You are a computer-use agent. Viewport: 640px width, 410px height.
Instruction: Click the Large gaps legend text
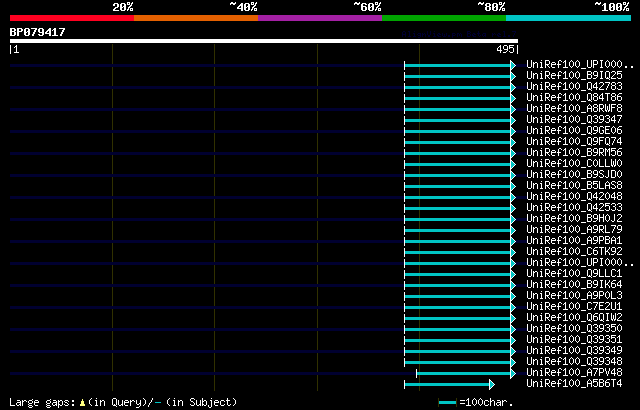click(123, 402)
